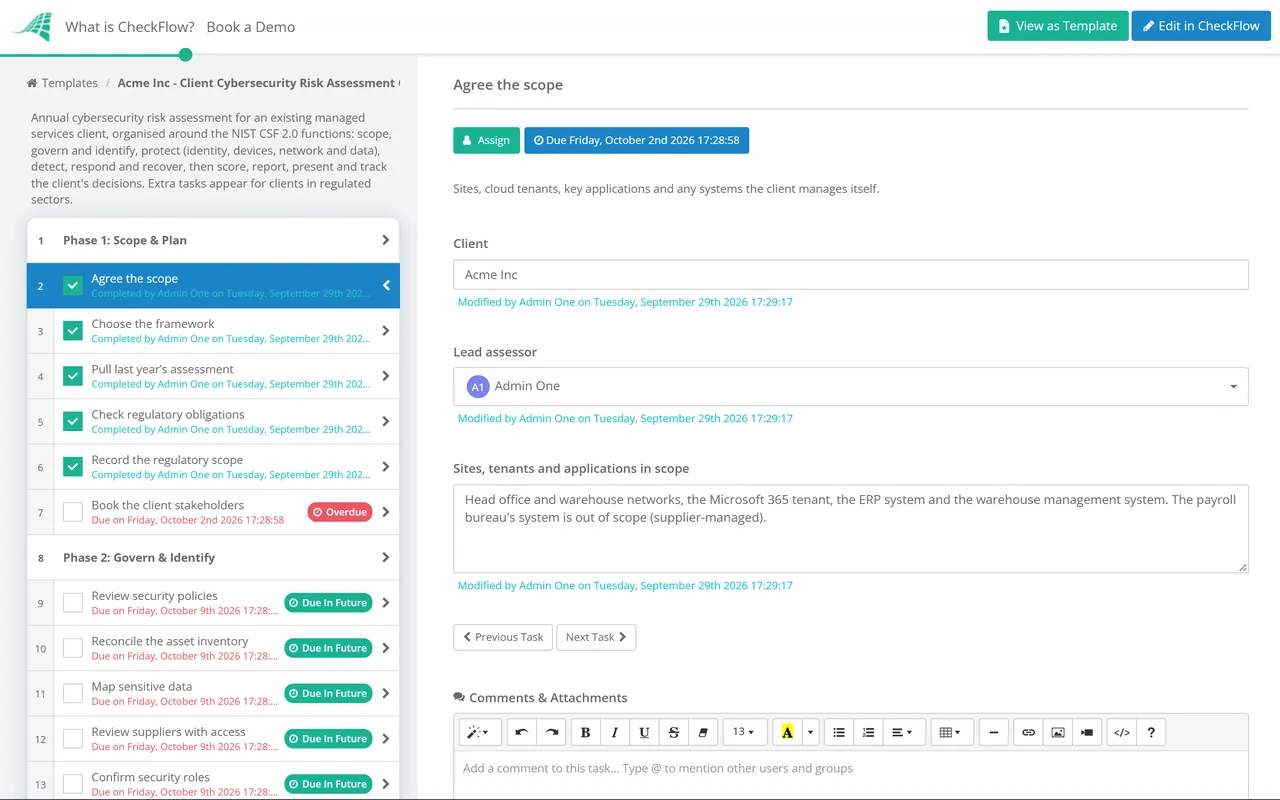The width and height of the screenshot is (1280, 800).
Task: Insert an ordered numbered list
Action: coord(868,732)
